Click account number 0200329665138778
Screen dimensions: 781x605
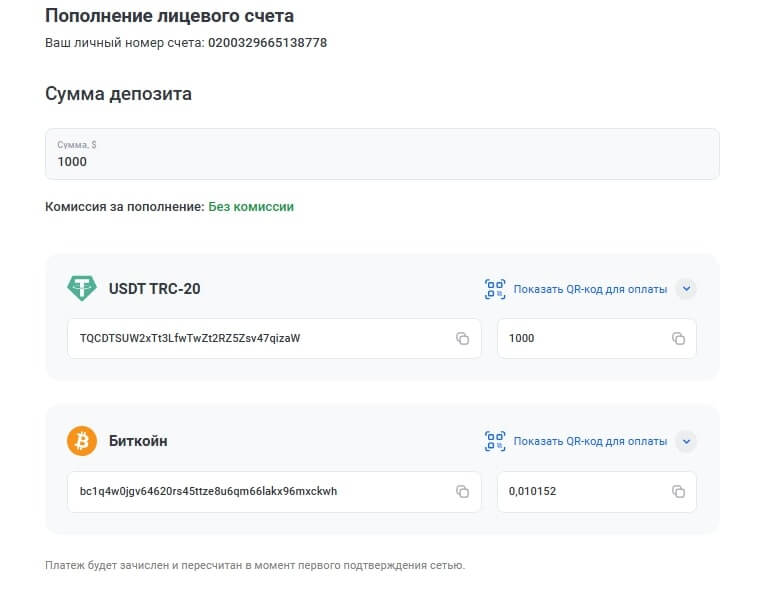[x=267, y=43]
